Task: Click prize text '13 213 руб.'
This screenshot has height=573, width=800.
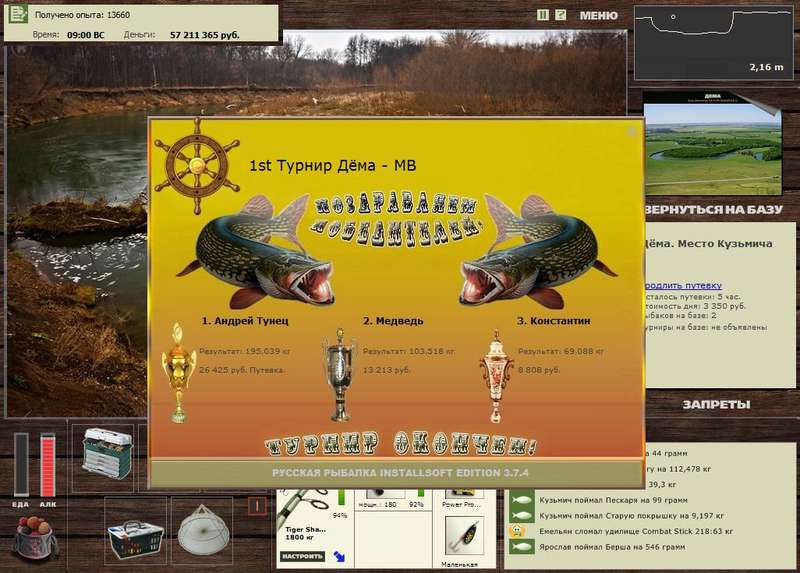Action: pyautogui.click(x=386, y=370)
